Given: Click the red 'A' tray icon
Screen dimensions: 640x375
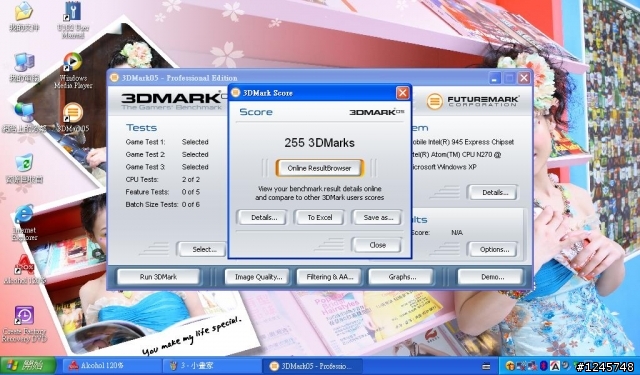Looking at the screenshot, I should (x=554, y=365).
